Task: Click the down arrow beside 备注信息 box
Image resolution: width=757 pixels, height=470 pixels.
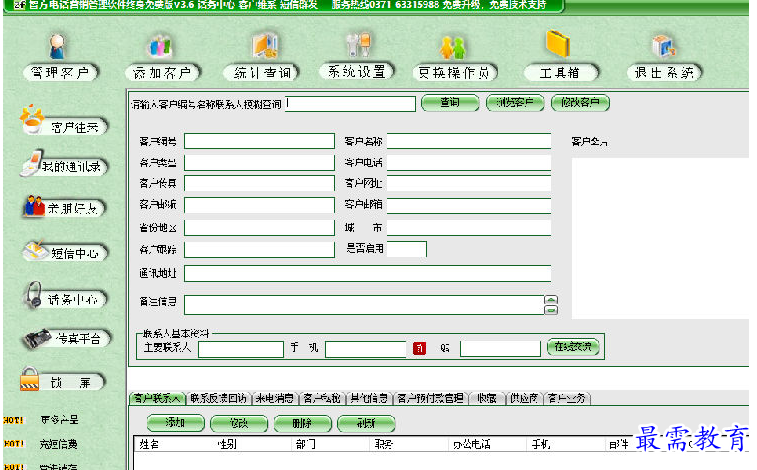Action: tap(551, 310)
